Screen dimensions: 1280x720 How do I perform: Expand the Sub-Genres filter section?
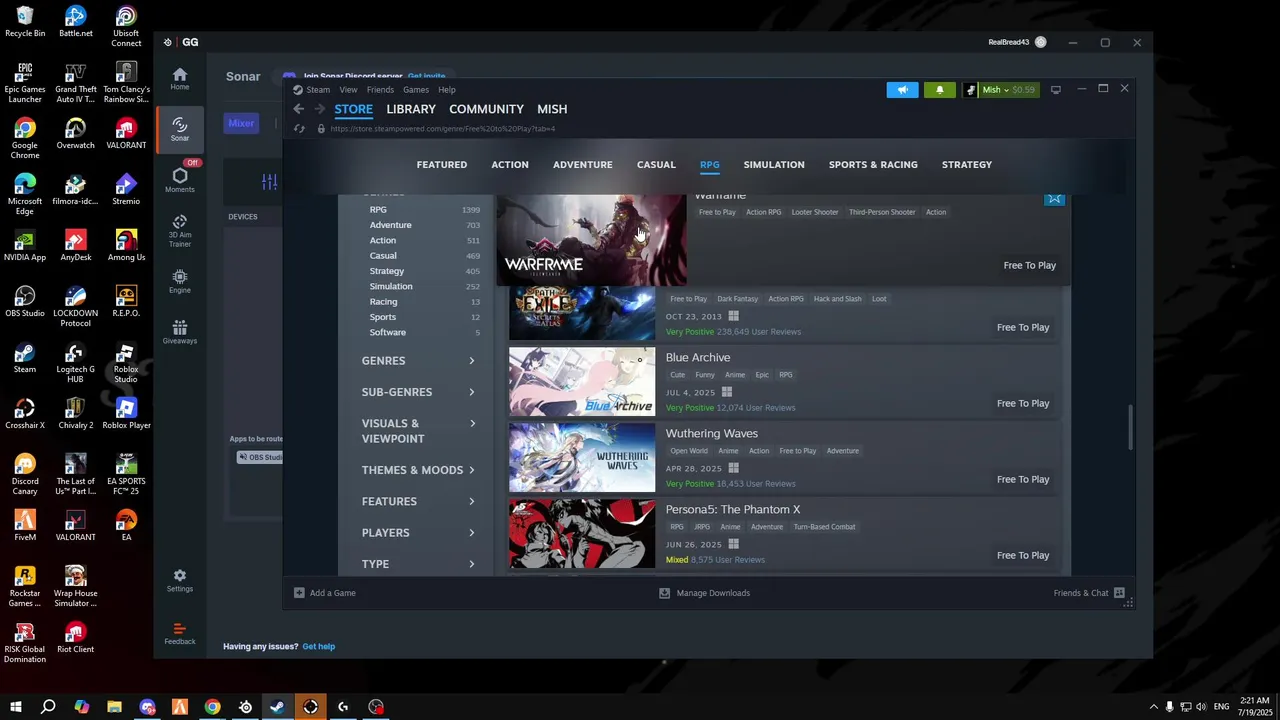tap(418, 392)
